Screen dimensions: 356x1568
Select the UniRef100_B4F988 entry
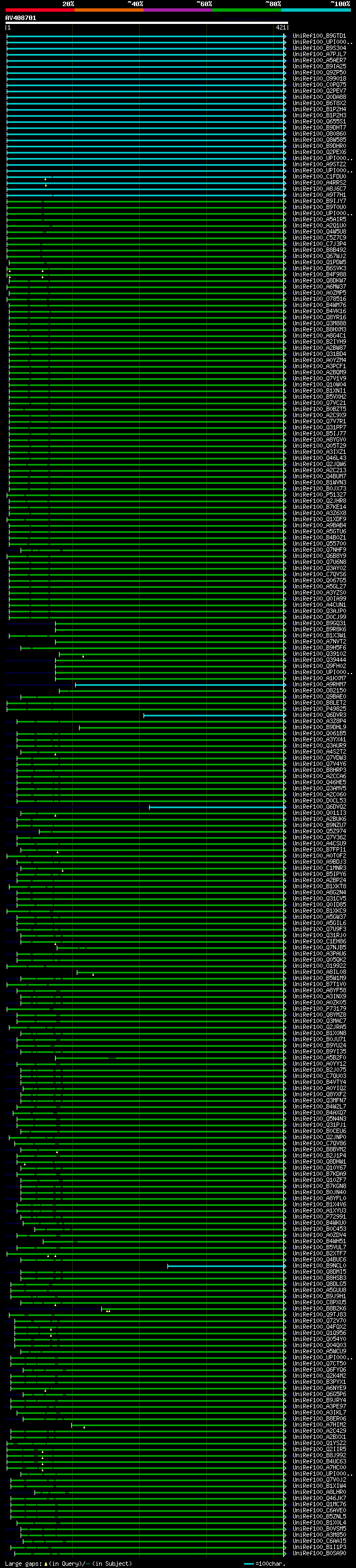319,275
